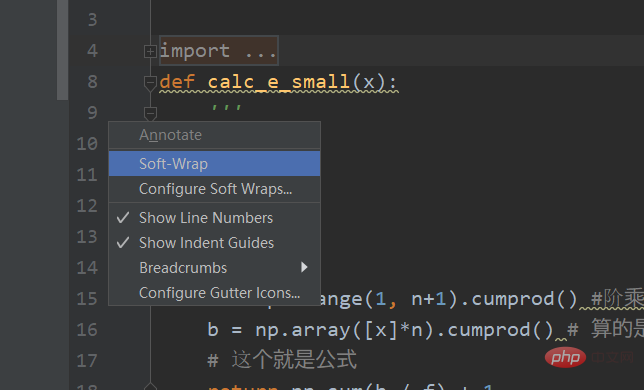
Task: Click line number 8 in the gutter
Action: click(x=92, y=81)
